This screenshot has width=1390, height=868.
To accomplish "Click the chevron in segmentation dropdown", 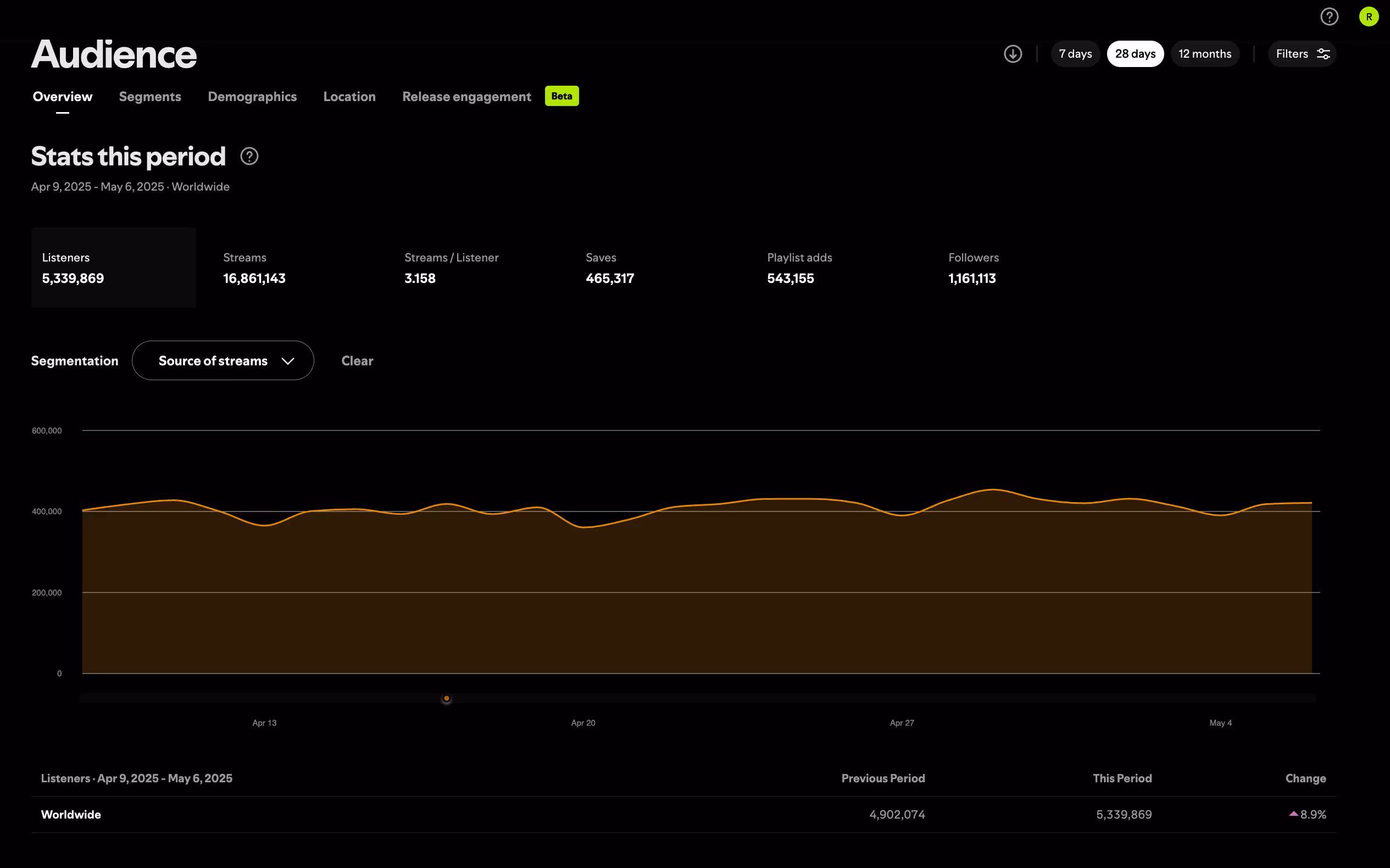I will pos(288,360).
